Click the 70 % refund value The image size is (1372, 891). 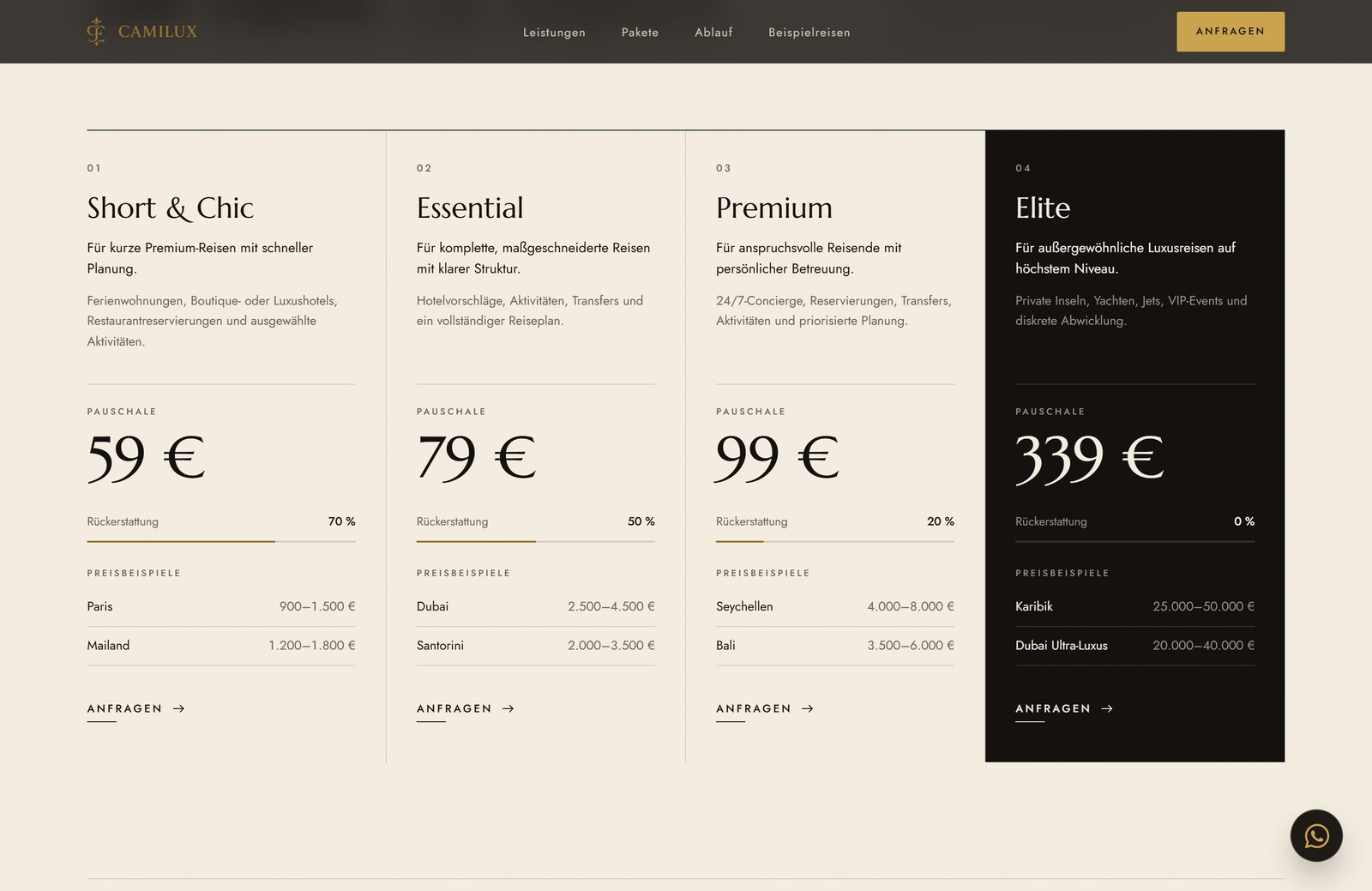341,521
